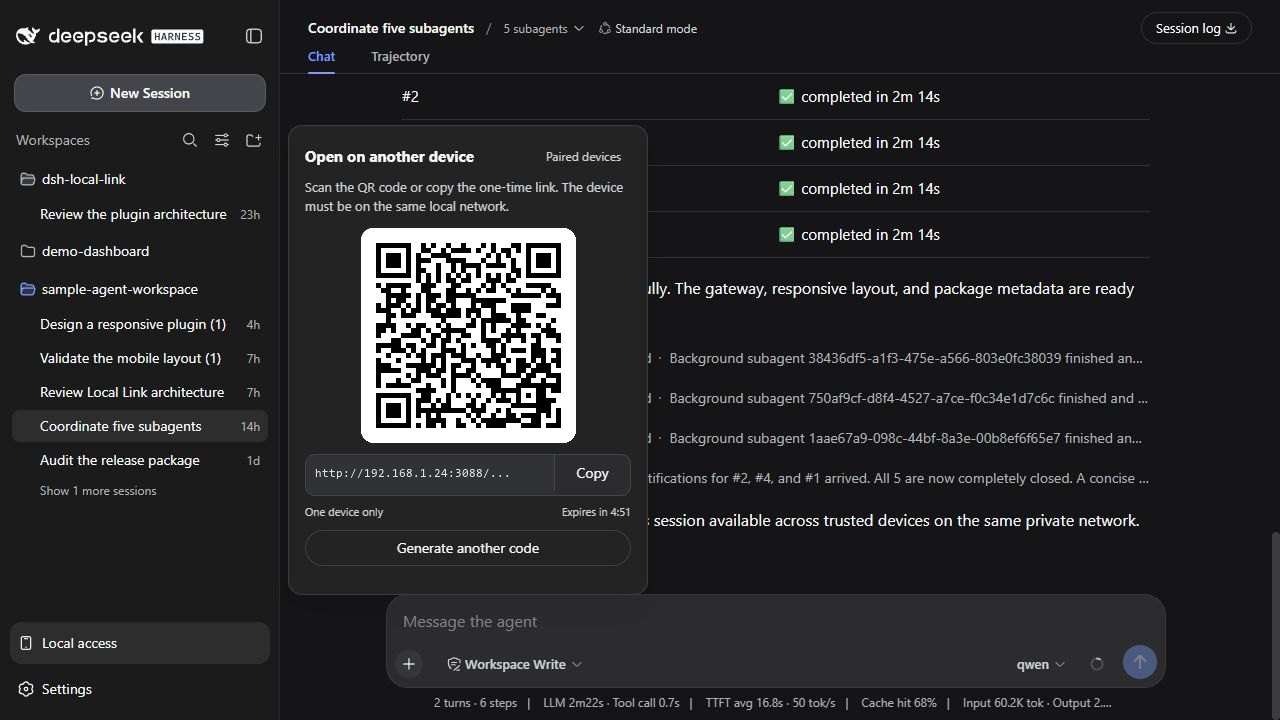Viewport: 1280px width, 720px height.
Task: Click the download icon in Session log
Action: [1231, 28]
